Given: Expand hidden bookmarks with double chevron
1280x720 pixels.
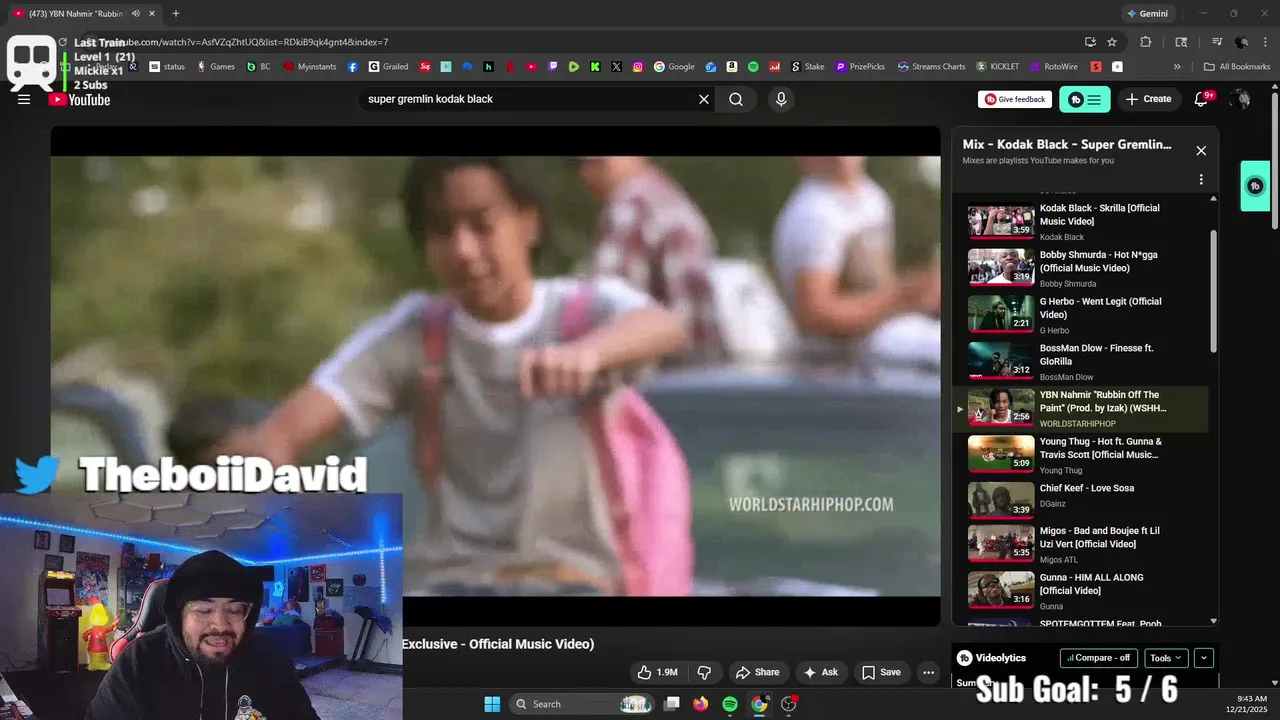Looking at the screenshot, I should (x=1177, y=67).
